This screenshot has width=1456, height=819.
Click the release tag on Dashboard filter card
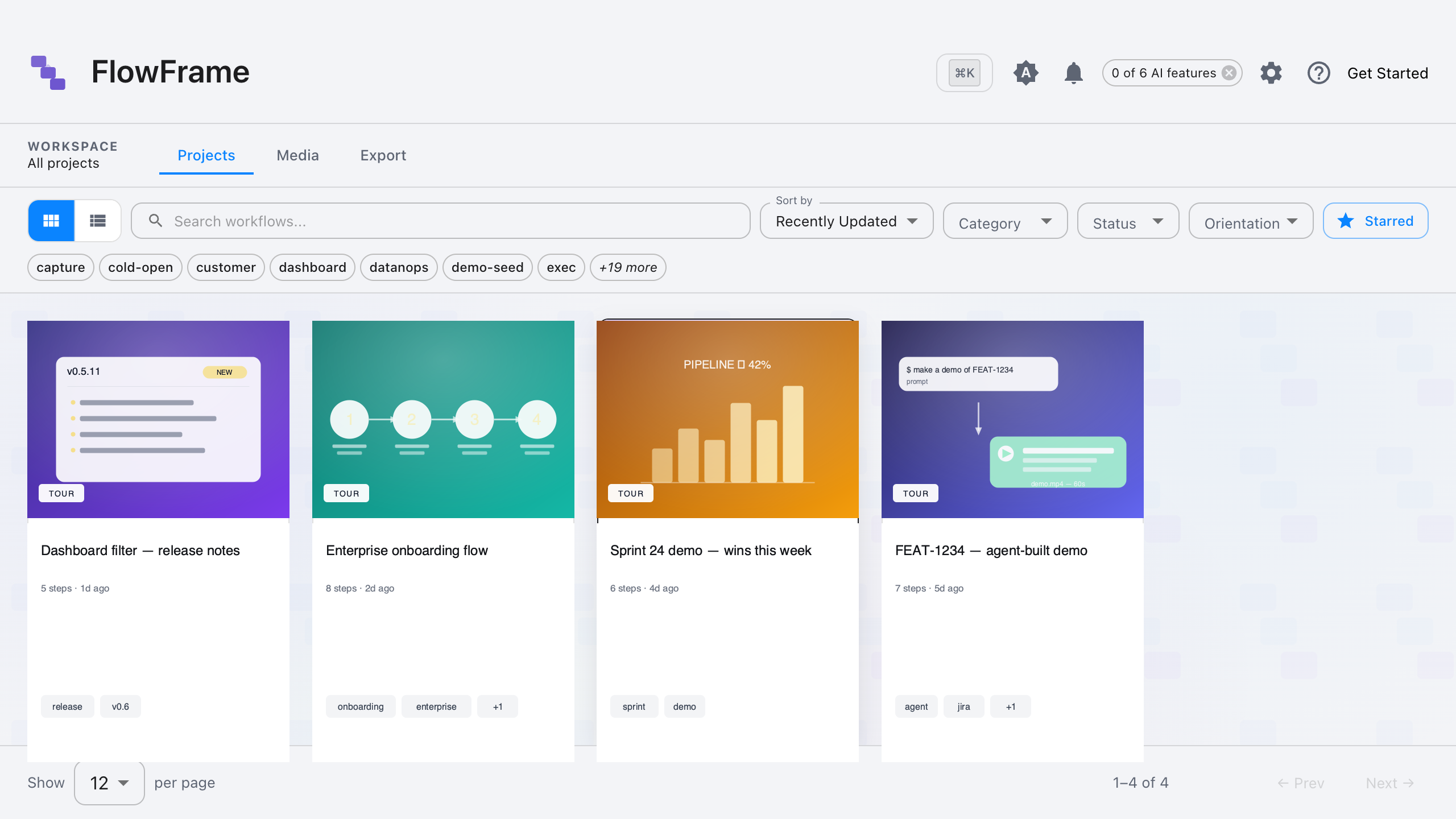click(67, 706)
